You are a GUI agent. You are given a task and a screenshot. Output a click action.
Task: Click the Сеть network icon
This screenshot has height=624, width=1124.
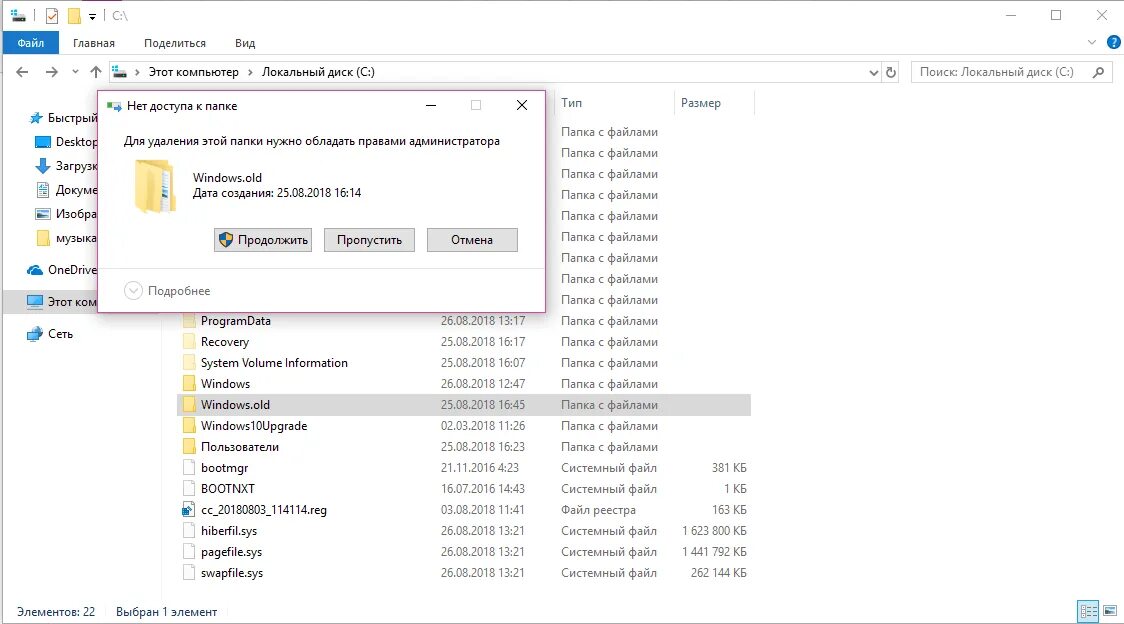click(x=34, y=334)
